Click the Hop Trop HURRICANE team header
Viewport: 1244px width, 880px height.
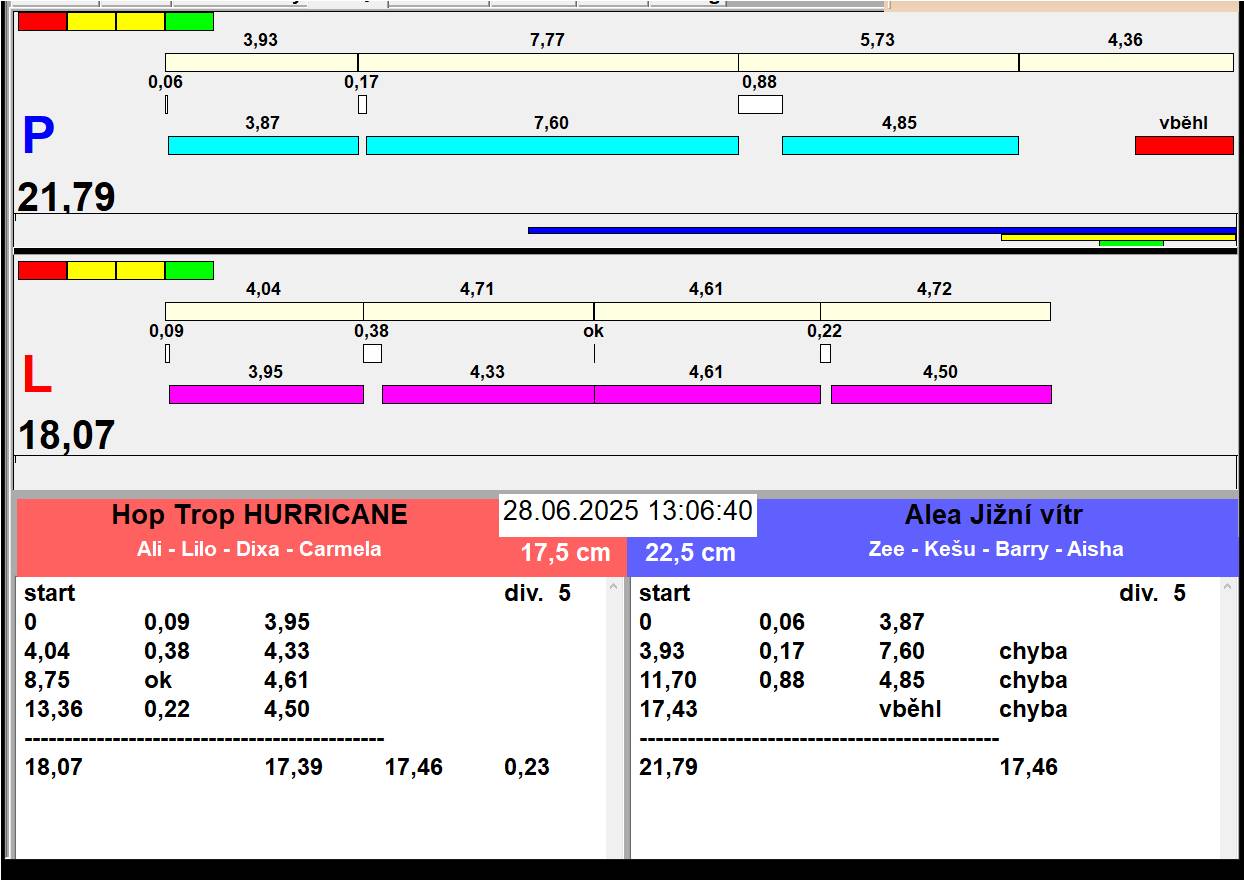point(259,516)
